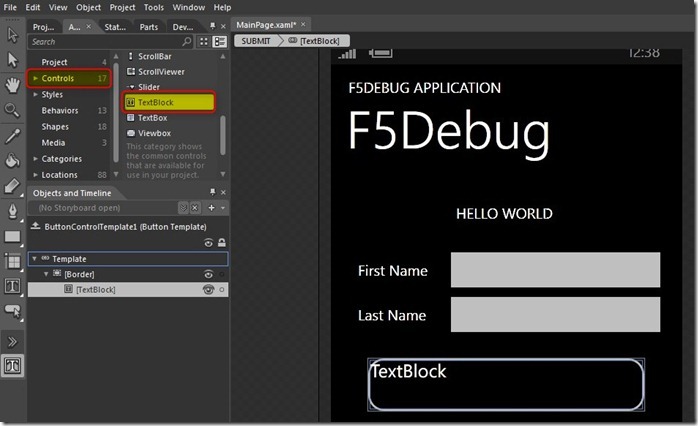Toggle show-all eye in Objects header
698x426 pixels.
[208, 243]
